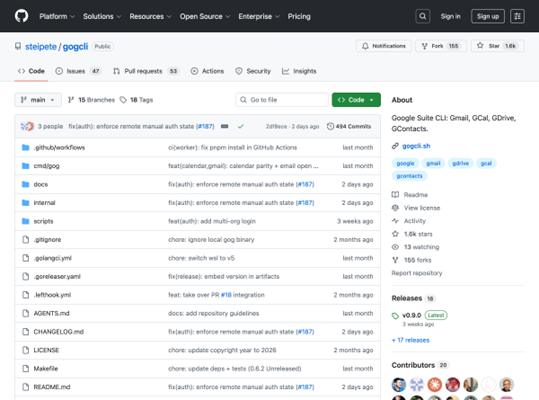Open the AGENTS.md file

click(x=51, y=313)
